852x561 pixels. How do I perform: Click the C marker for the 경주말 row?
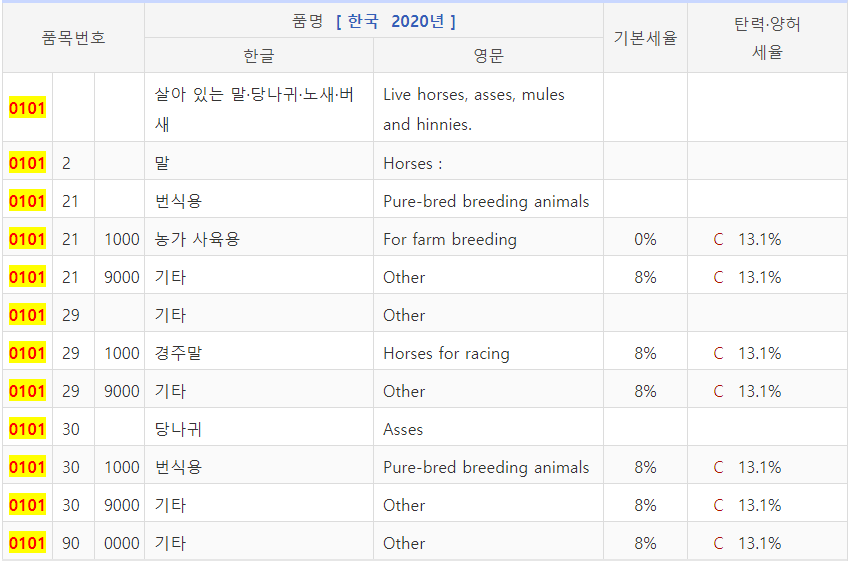[718, 353]
